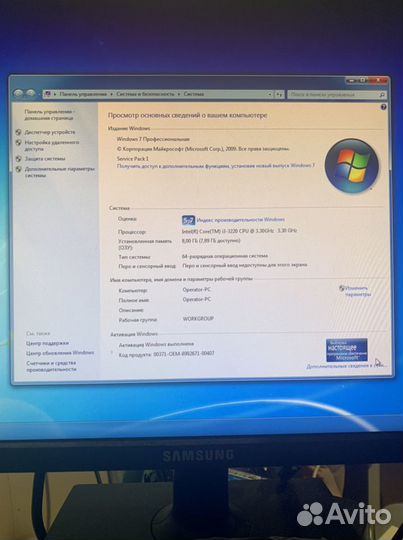The height and width of the screenshot is (540, 403).
Task: Open Диспетчер устройств link
Action: coord(50,132)
